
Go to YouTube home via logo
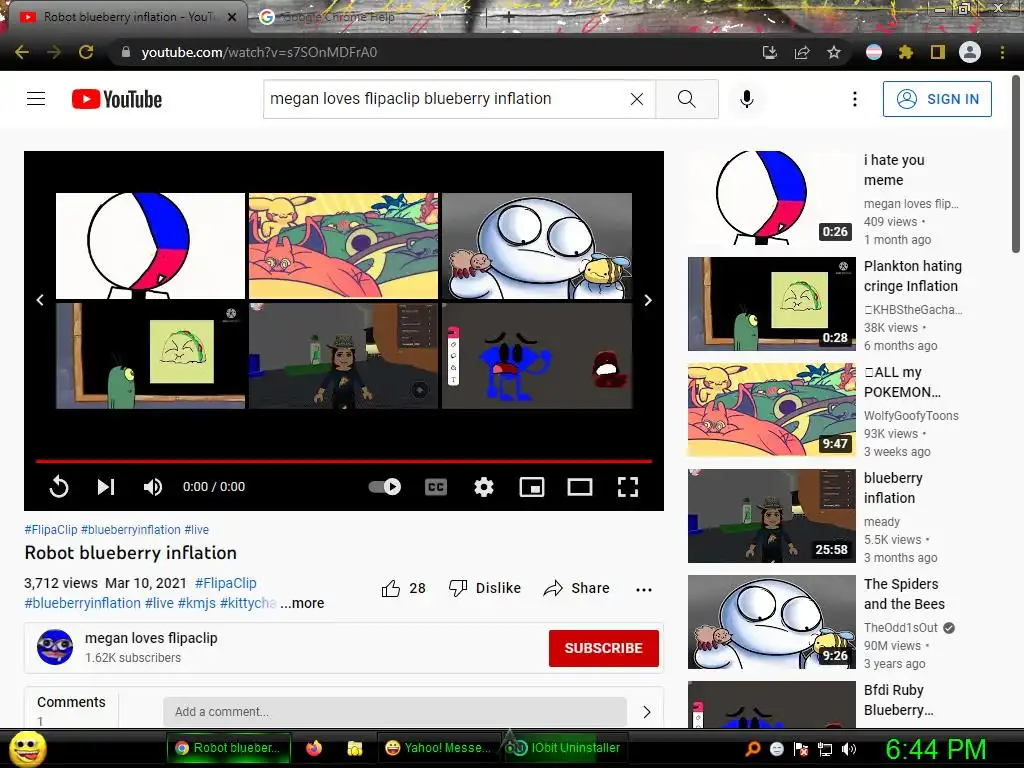pyautogui.click(x=117, y=99)
